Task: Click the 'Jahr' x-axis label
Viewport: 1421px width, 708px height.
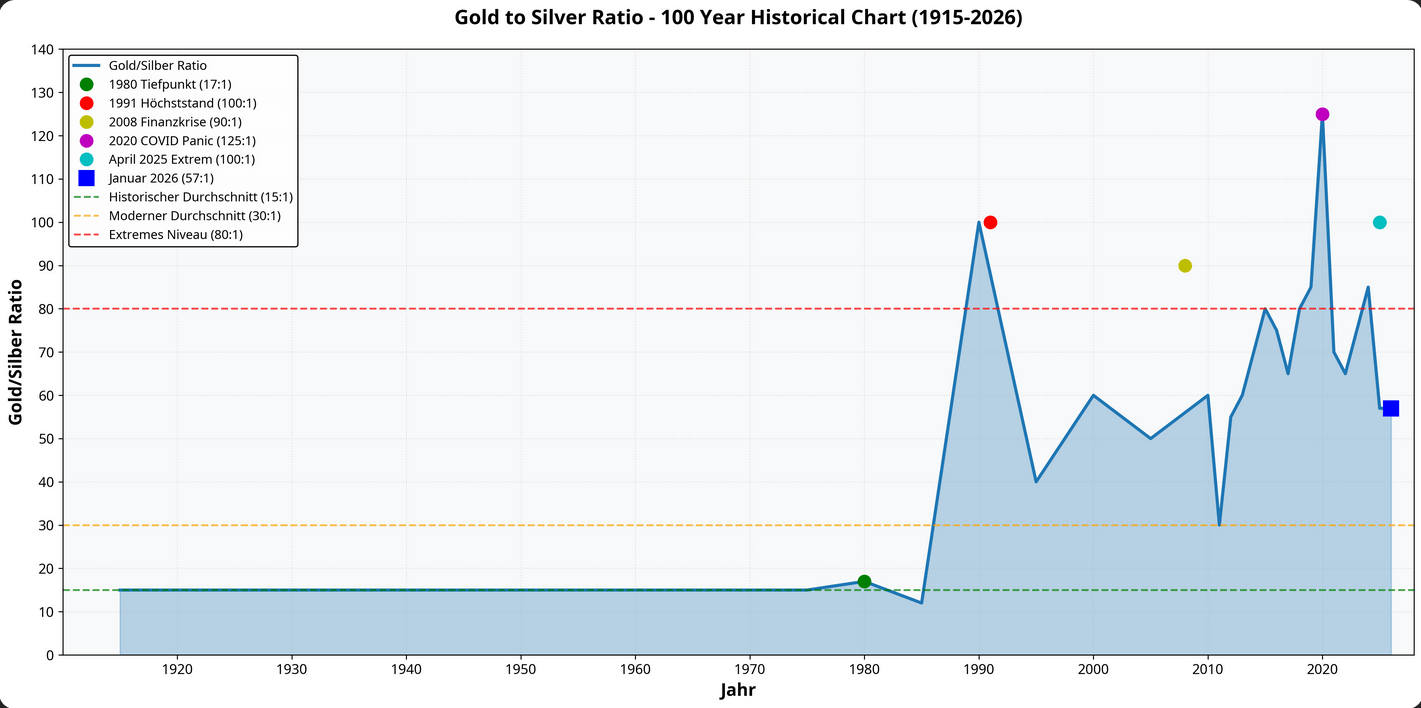Action: coord(738,690)
